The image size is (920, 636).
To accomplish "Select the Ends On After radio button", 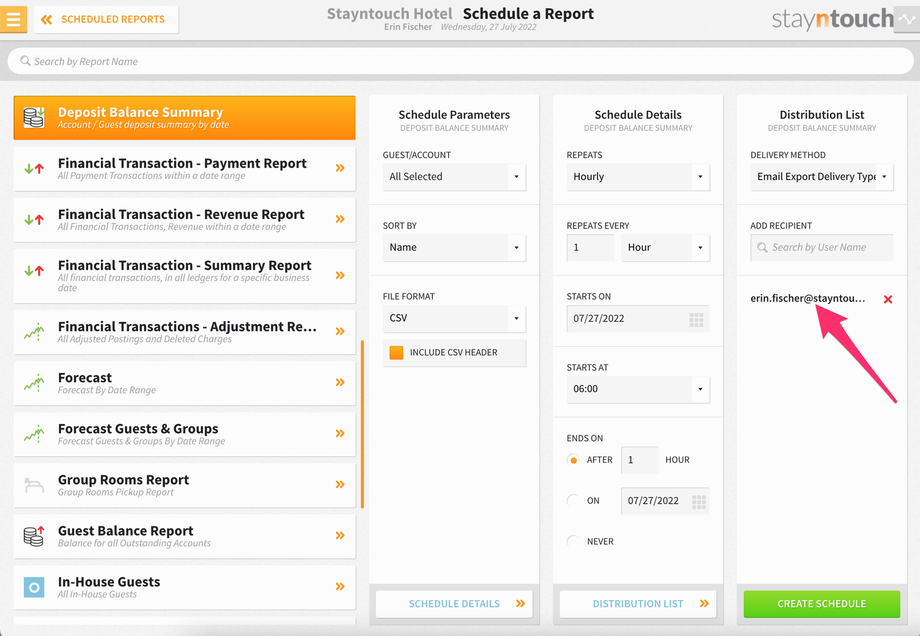I will (x=573, y=460).
